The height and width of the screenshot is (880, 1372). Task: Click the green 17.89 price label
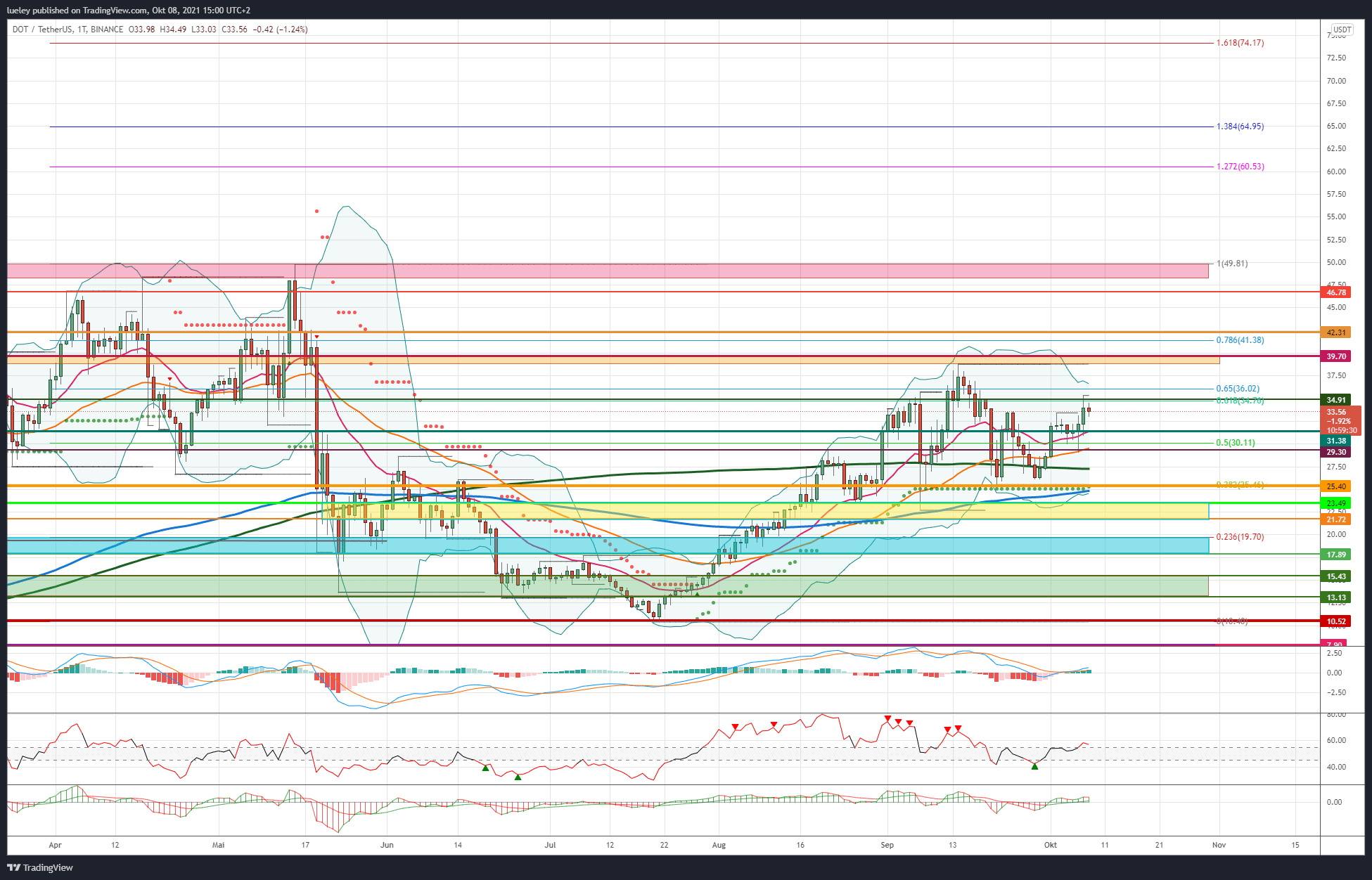coord(1336,555)
